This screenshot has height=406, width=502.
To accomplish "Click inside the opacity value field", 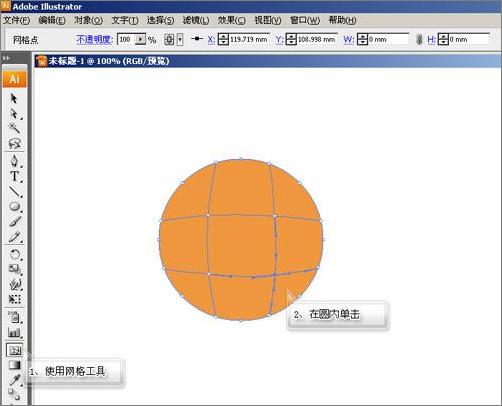I will tap(126, 39).
